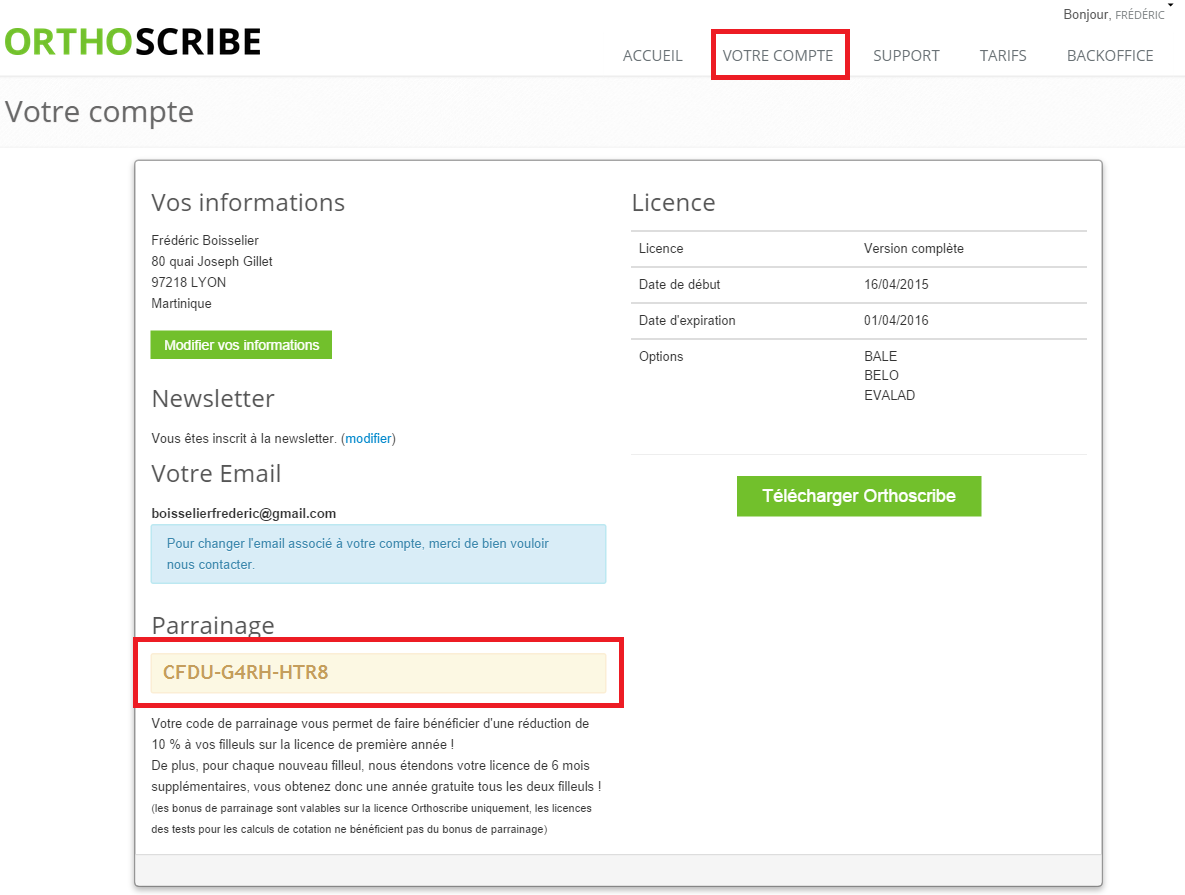Select the EVALAD licence option
Screen dimensions: 1185x895
(889, 395)
